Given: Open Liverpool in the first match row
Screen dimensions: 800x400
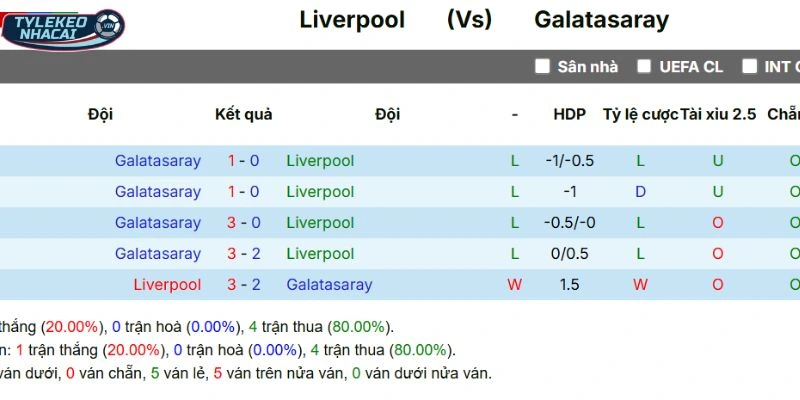Looking at the screenshot, I should pos(320,161).
